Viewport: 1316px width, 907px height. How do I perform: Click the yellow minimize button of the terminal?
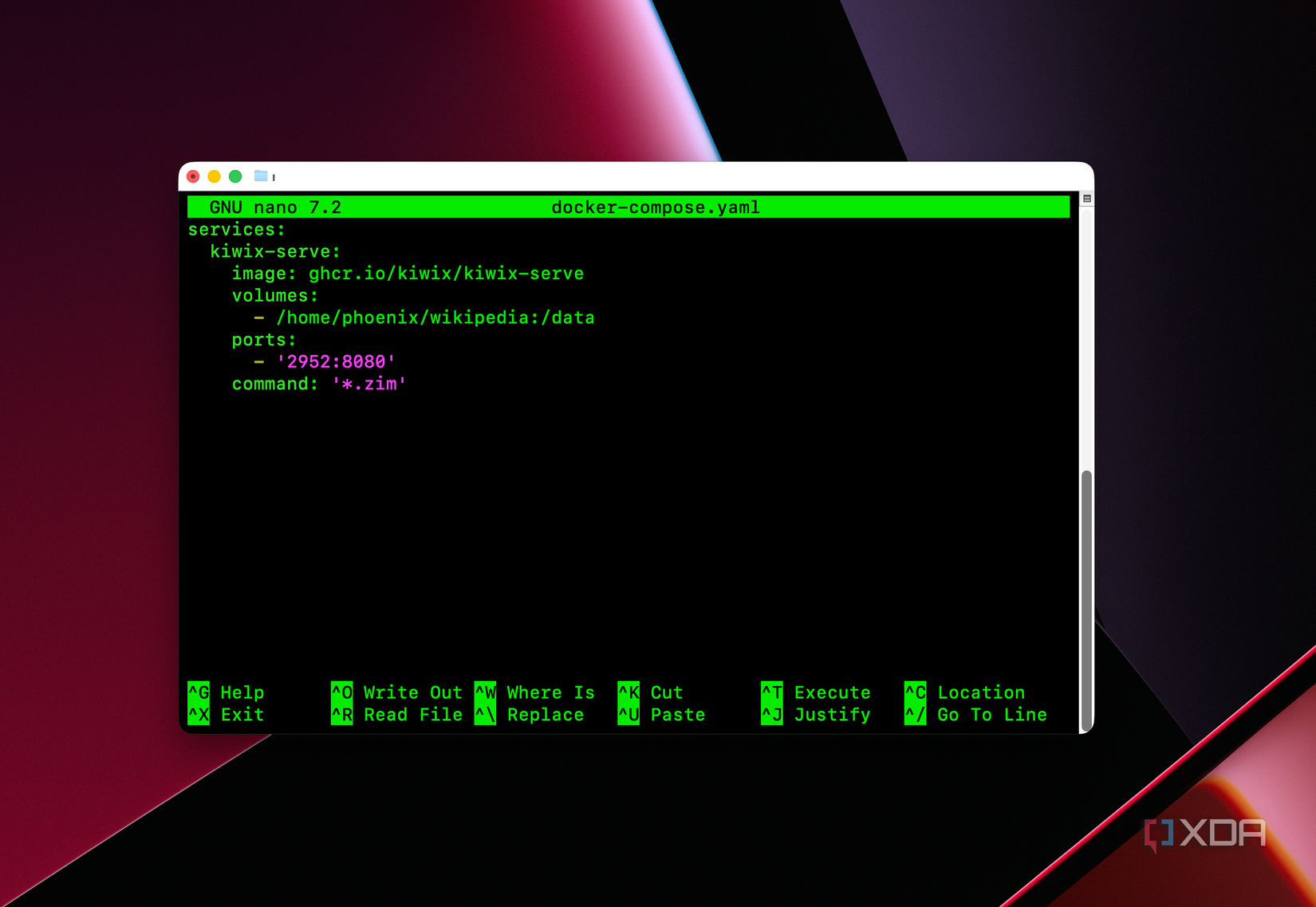(214, 176)
